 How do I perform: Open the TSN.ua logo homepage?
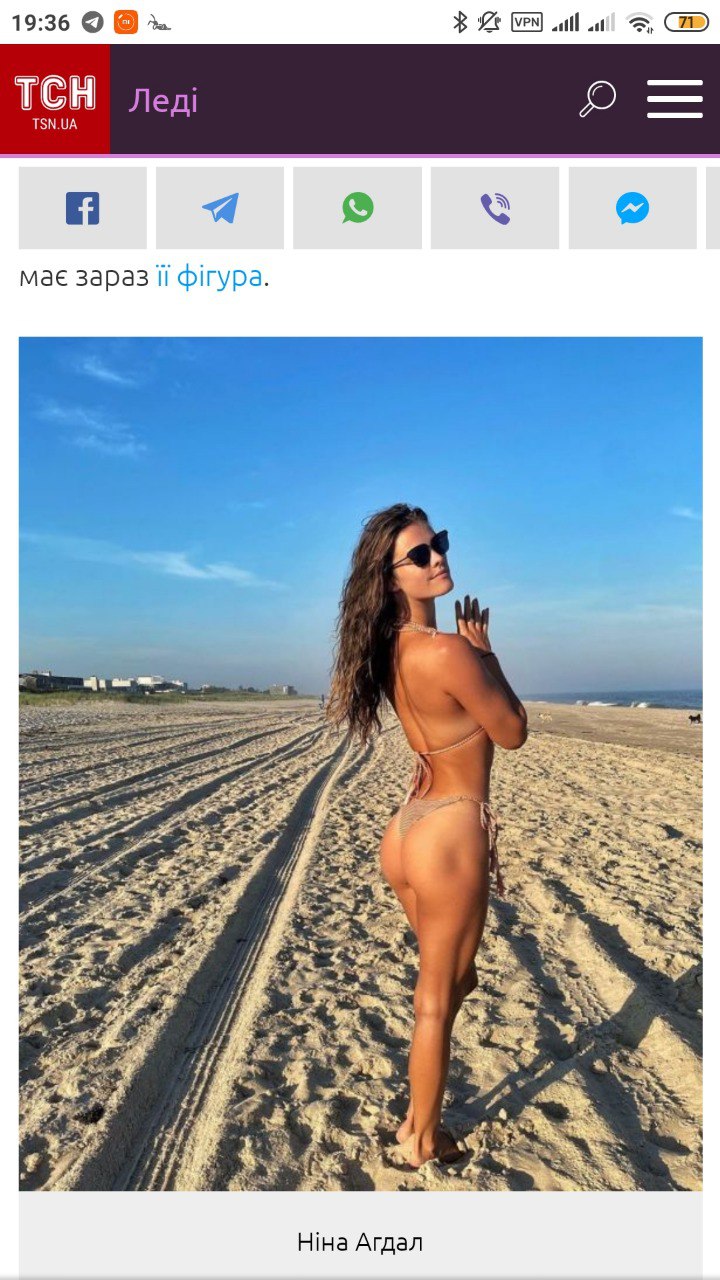[x=55, y=99]
